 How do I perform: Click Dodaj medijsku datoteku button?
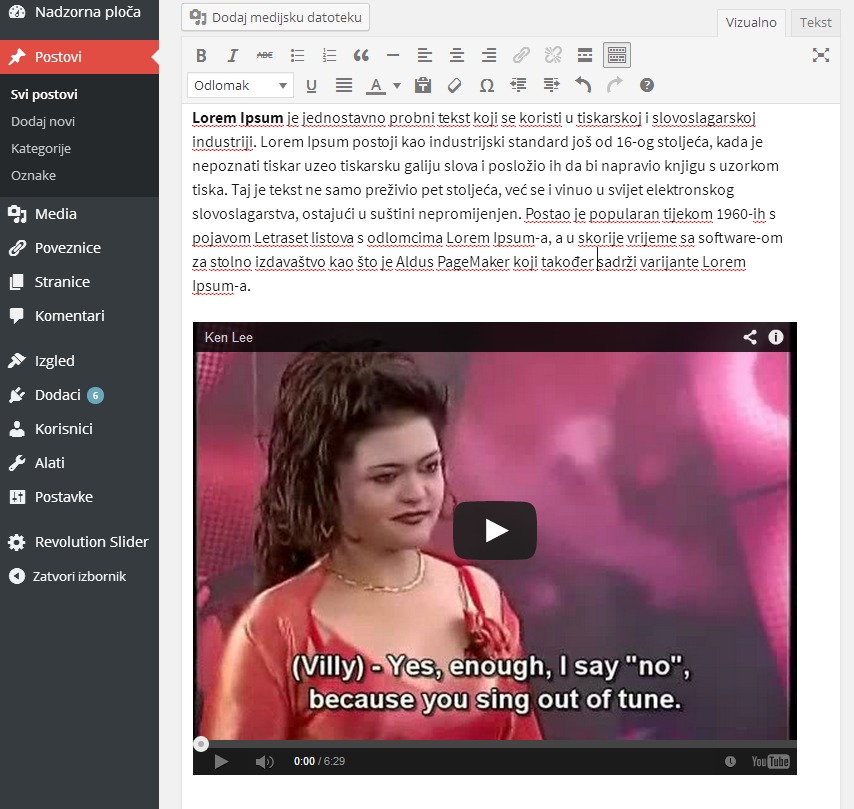(276, 17)
